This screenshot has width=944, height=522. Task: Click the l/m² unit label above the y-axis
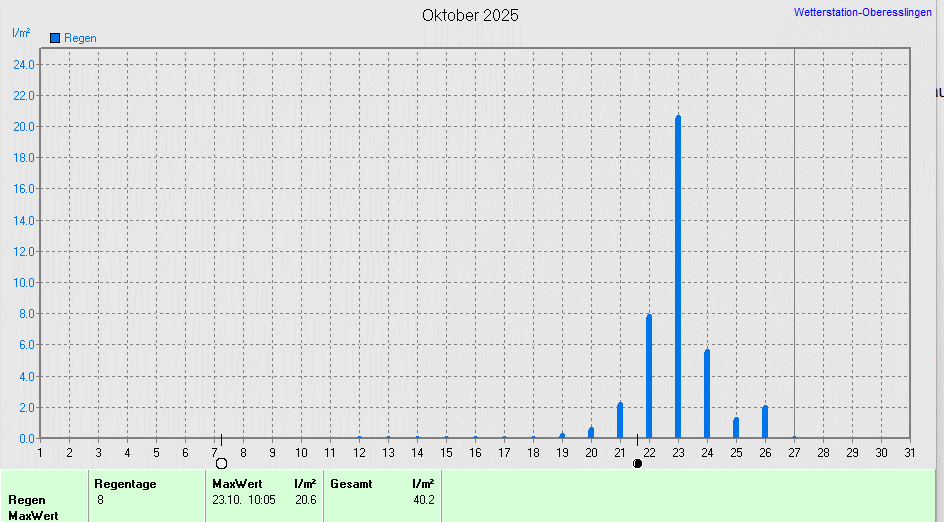(x=21, y=33)
